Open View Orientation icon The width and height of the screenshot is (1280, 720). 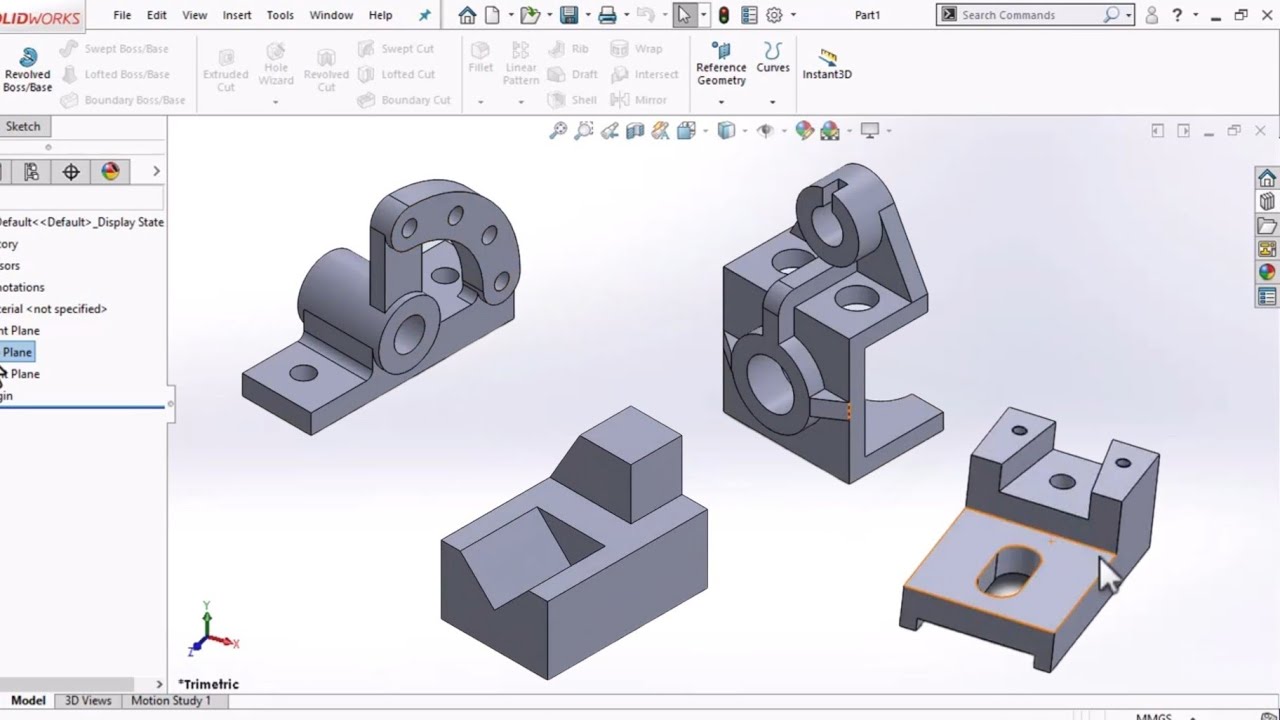click(x=686, y=131)
